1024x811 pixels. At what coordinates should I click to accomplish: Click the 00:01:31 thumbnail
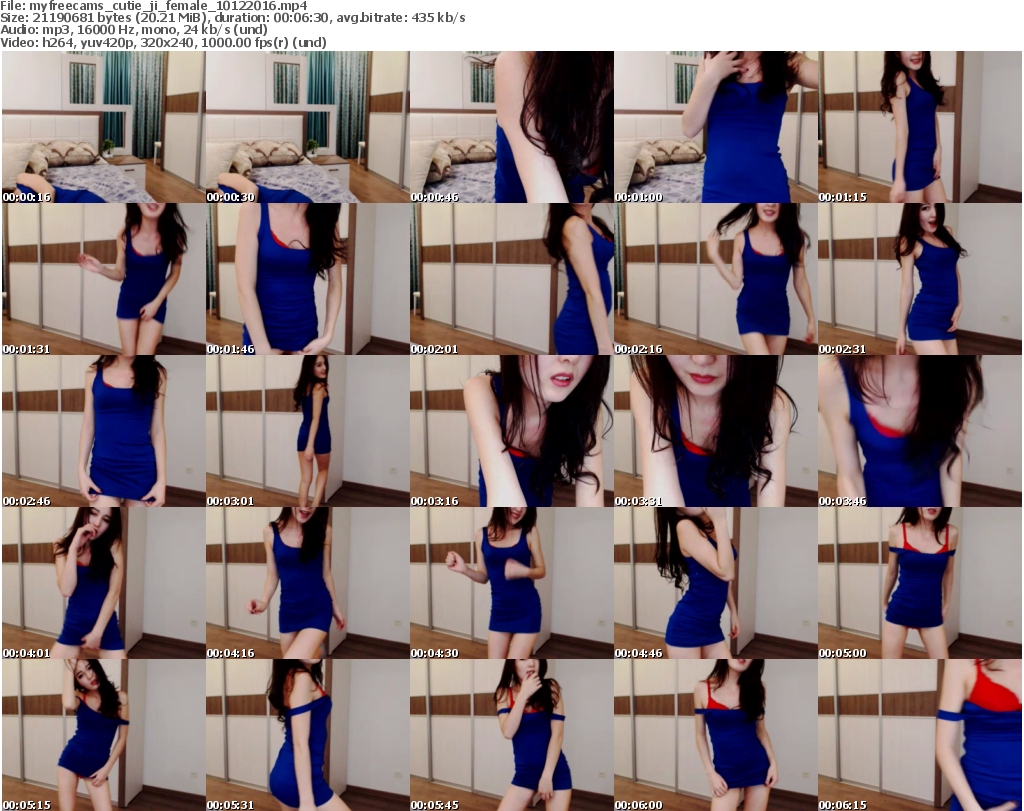coord(103,279)
